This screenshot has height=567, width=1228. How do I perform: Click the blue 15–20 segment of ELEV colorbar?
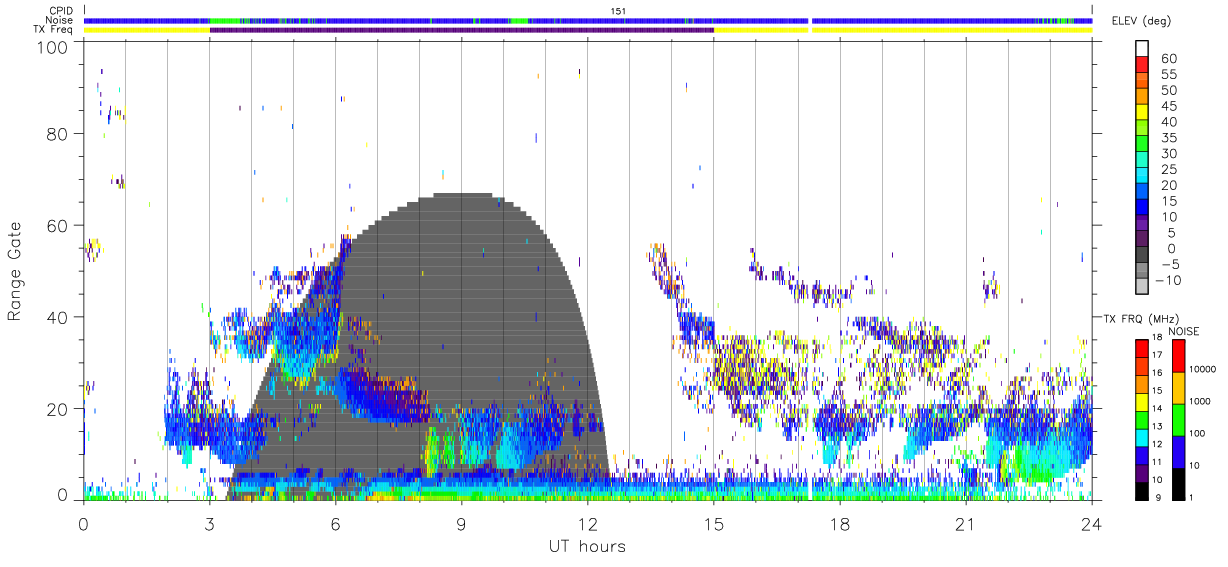[1142, 193]
